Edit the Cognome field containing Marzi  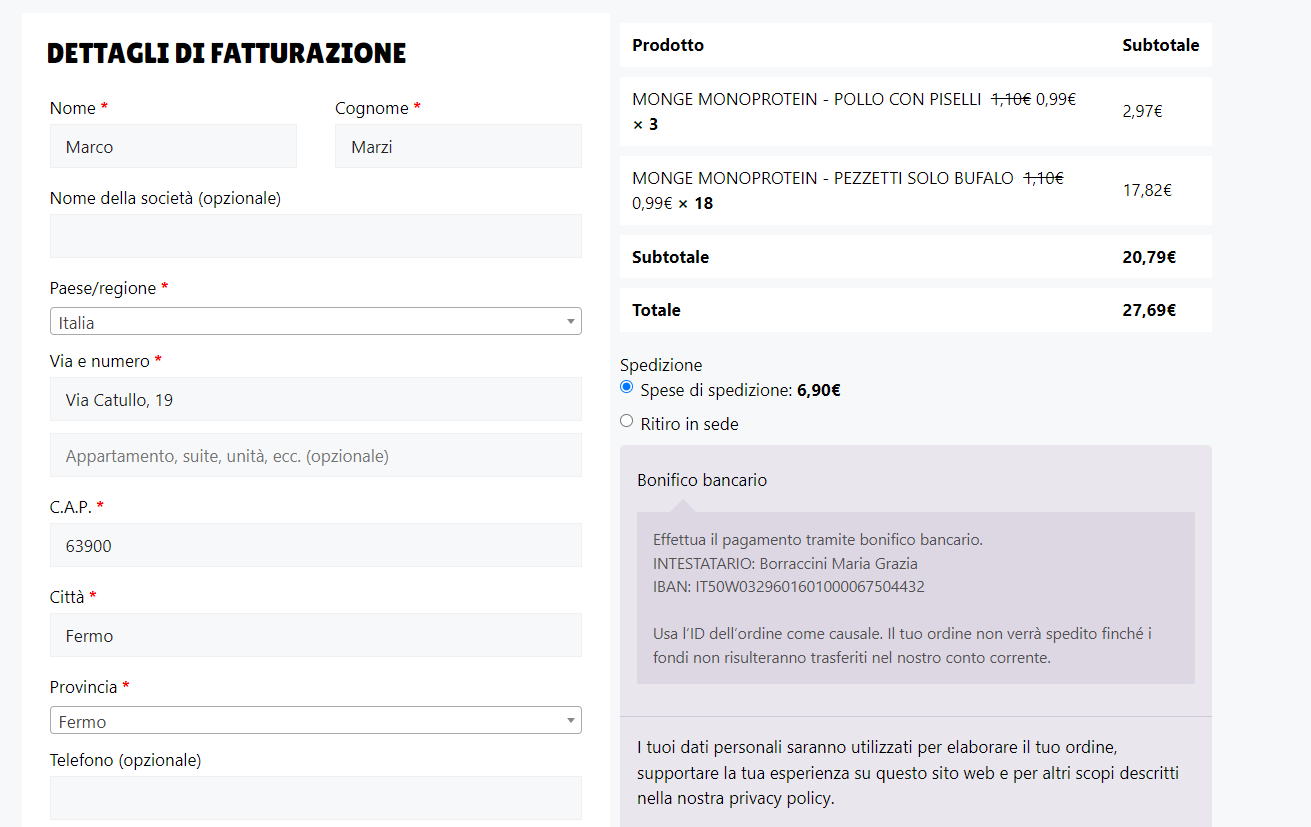point(458,146)
